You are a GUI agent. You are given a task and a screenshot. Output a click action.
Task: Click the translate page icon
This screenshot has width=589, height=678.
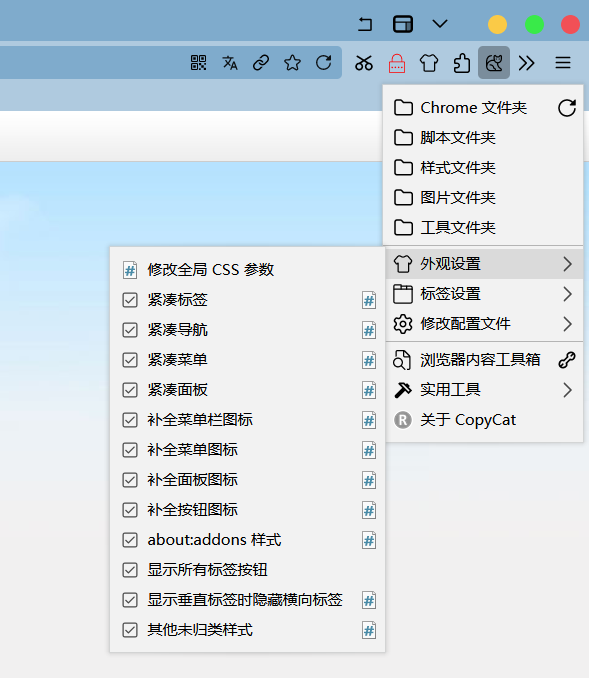click(x=230, y=63)
